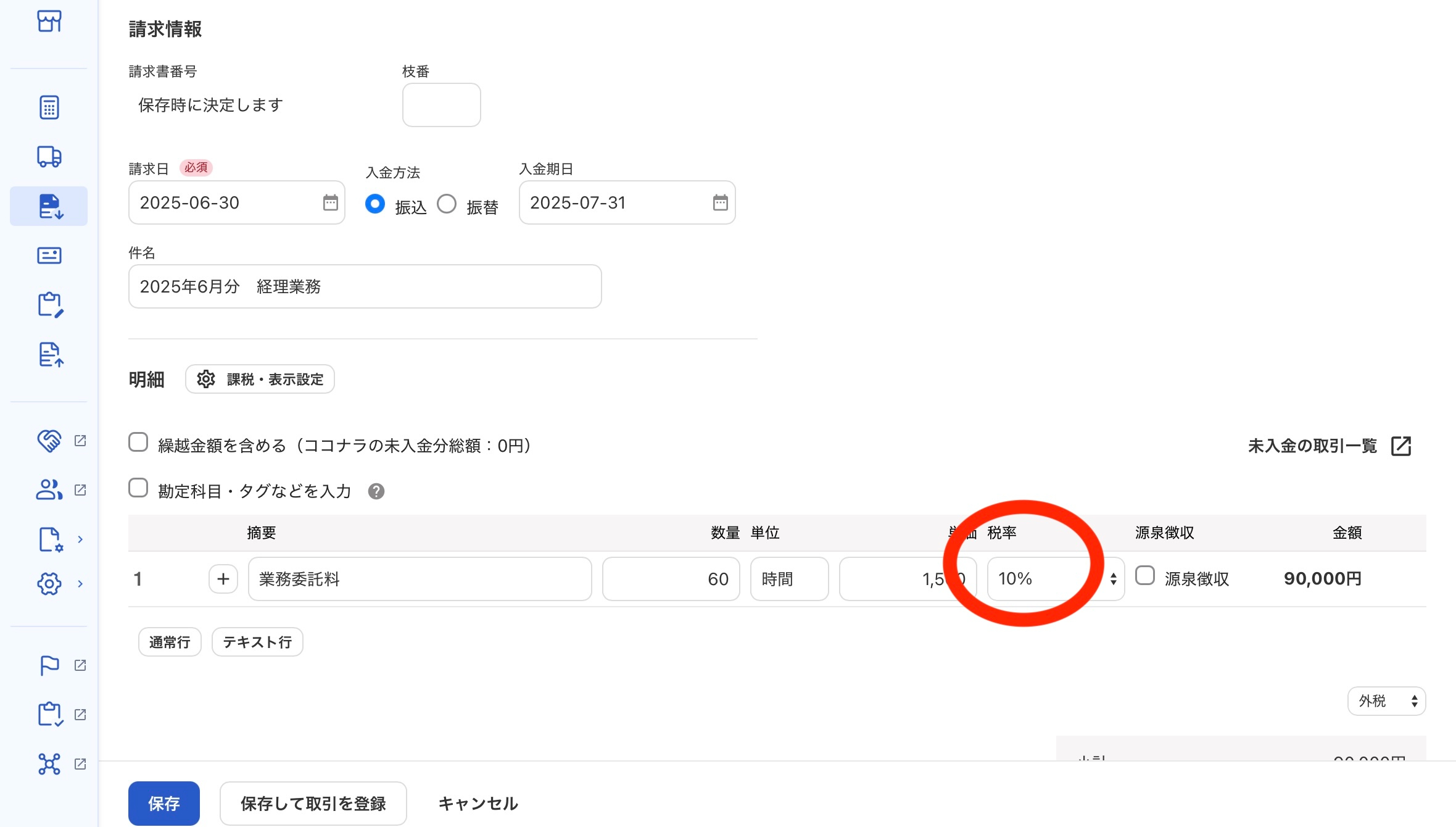1456x827 pixels.
Task: Open the flag icon in sidebar
Action: pyautogui.click(x=49, y=665)
